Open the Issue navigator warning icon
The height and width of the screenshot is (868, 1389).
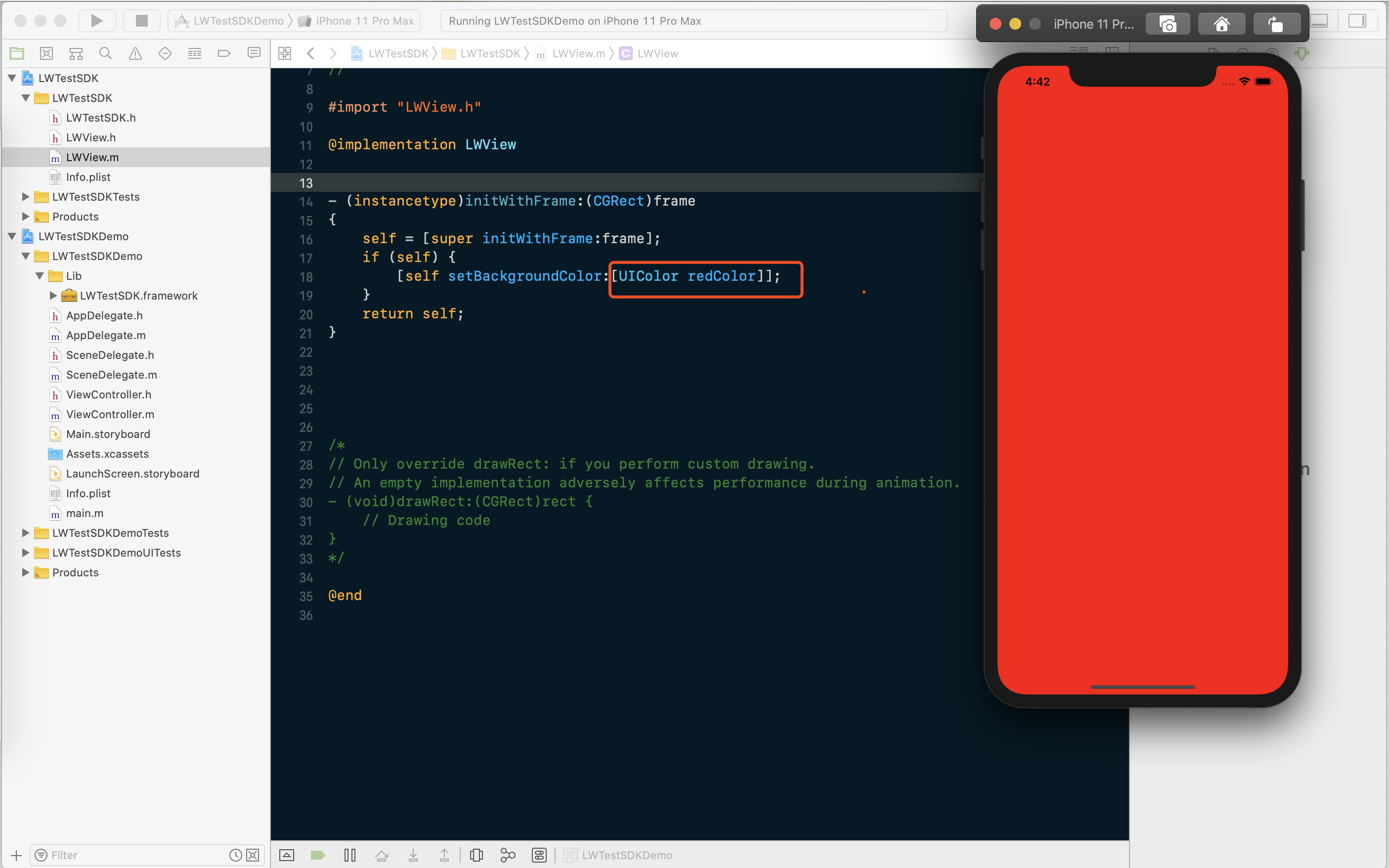(x=135, y=53)
